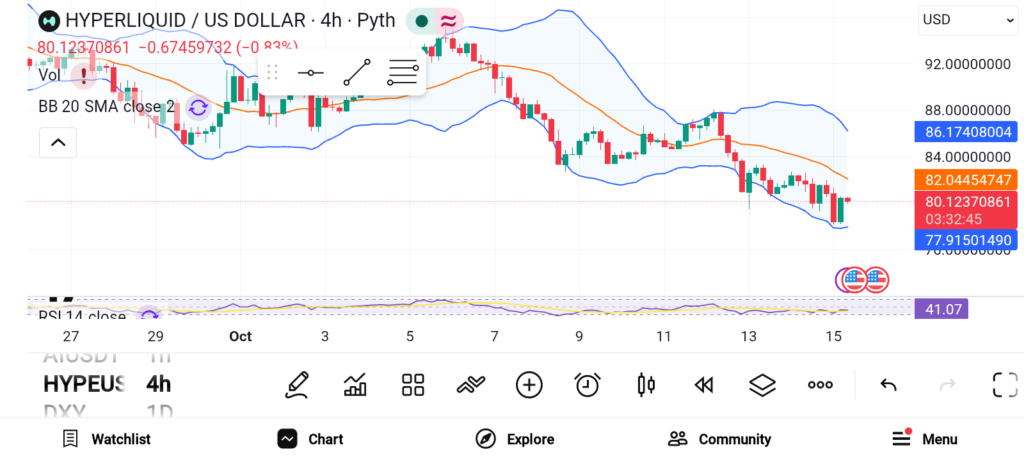Image resolution: width=1024 pixels, height=461 pixels.
Task: Click the red 80.12370861 current price label
Action: point(966,201)
